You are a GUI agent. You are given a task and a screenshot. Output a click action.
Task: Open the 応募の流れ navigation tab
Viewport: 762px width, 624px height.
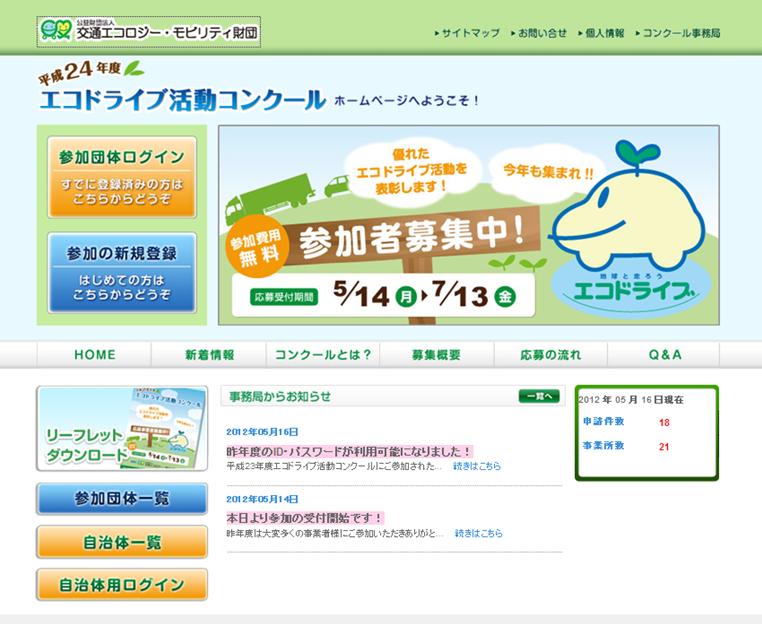pos(551,355)
